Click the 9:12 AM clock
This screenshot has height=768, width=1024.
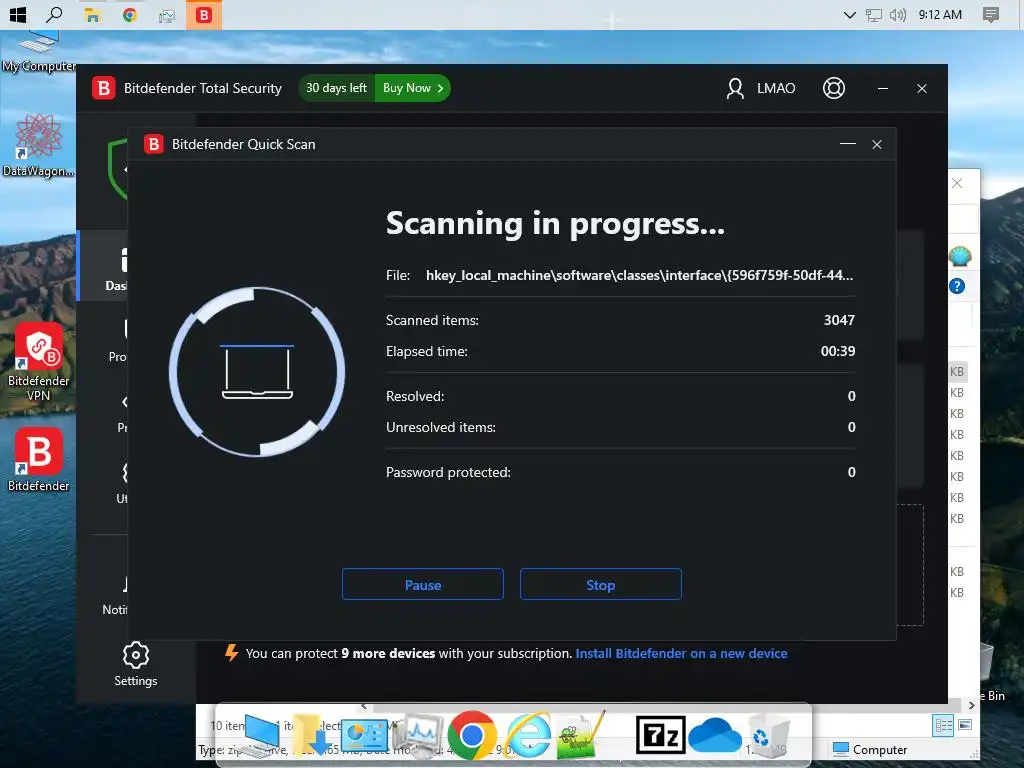coord(940,14)
